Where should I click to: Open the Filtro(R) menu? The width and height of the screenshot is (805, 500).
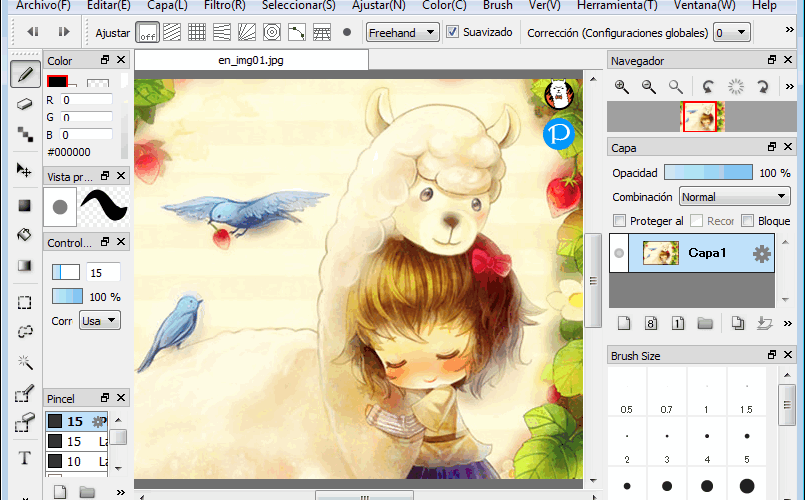point(225,6)
